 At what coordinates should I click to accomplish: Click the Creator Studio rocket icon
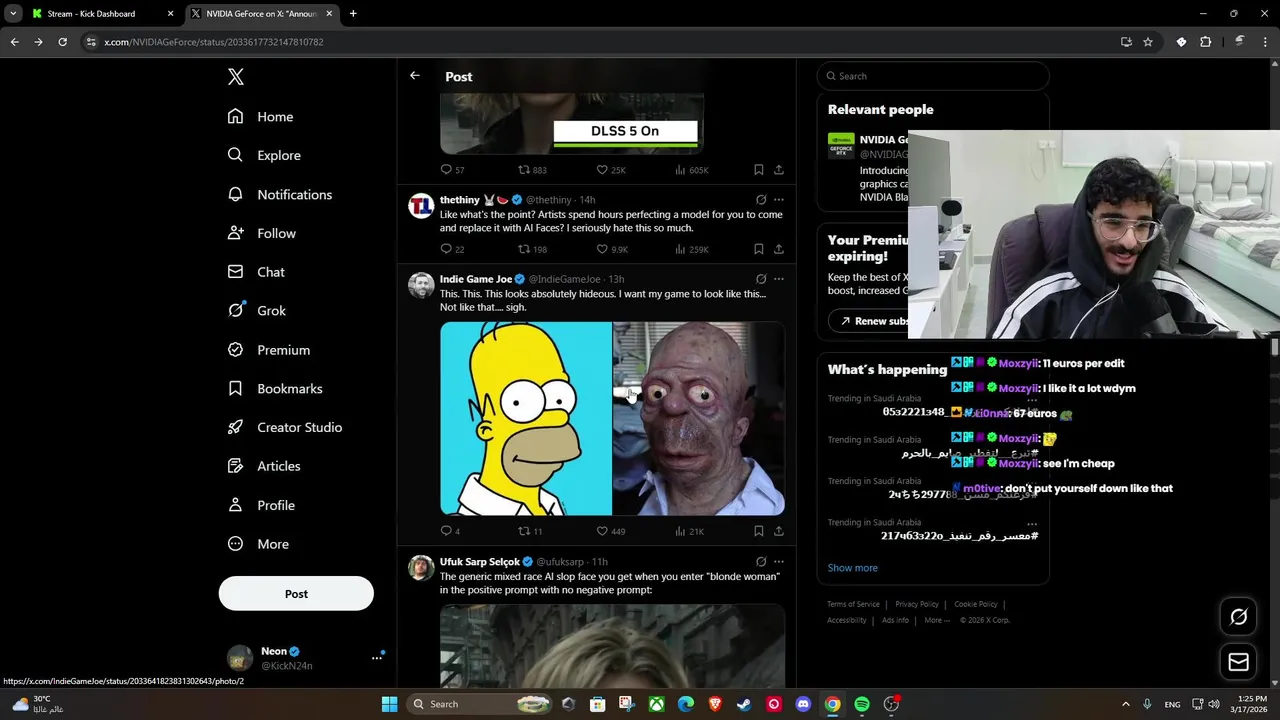pos(235,427)
